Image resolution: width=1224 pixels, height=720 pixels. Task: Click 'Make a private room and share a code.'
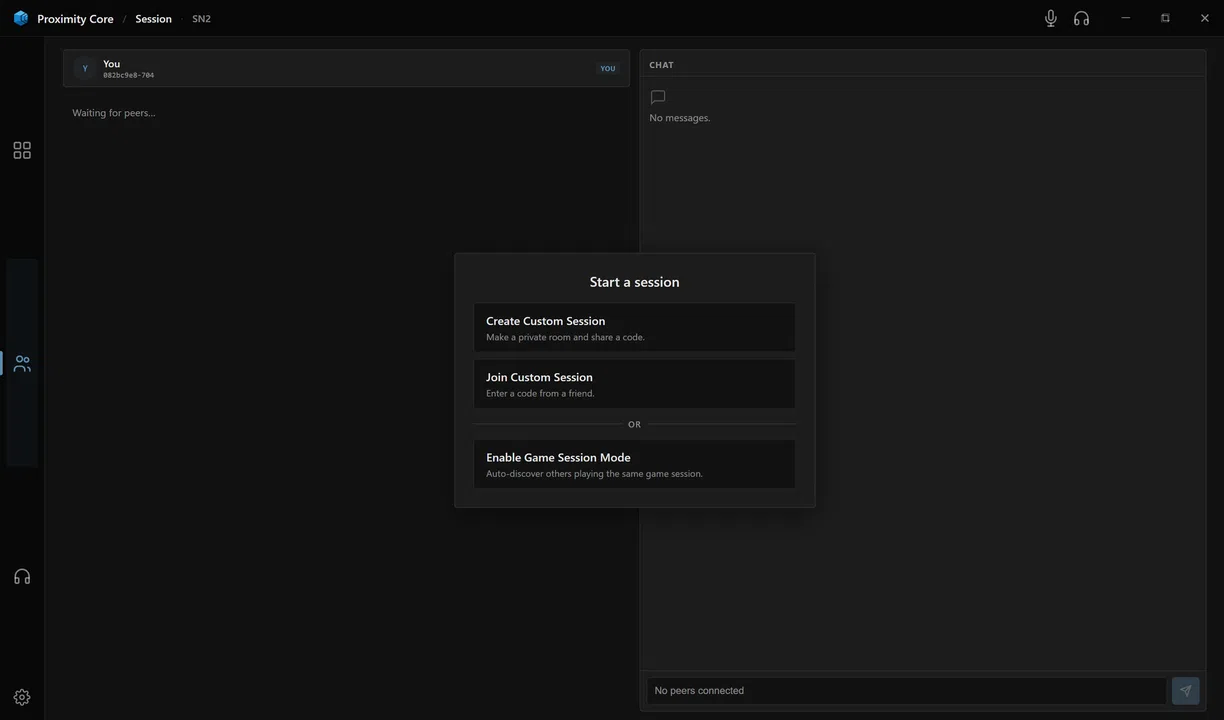(565, 337)
